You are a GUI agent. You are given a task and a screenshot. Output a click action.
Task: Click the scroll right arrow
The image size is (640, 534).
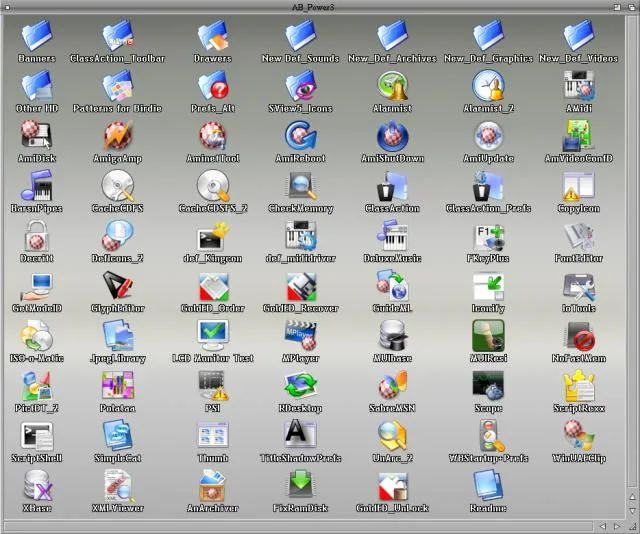point(617,525)
